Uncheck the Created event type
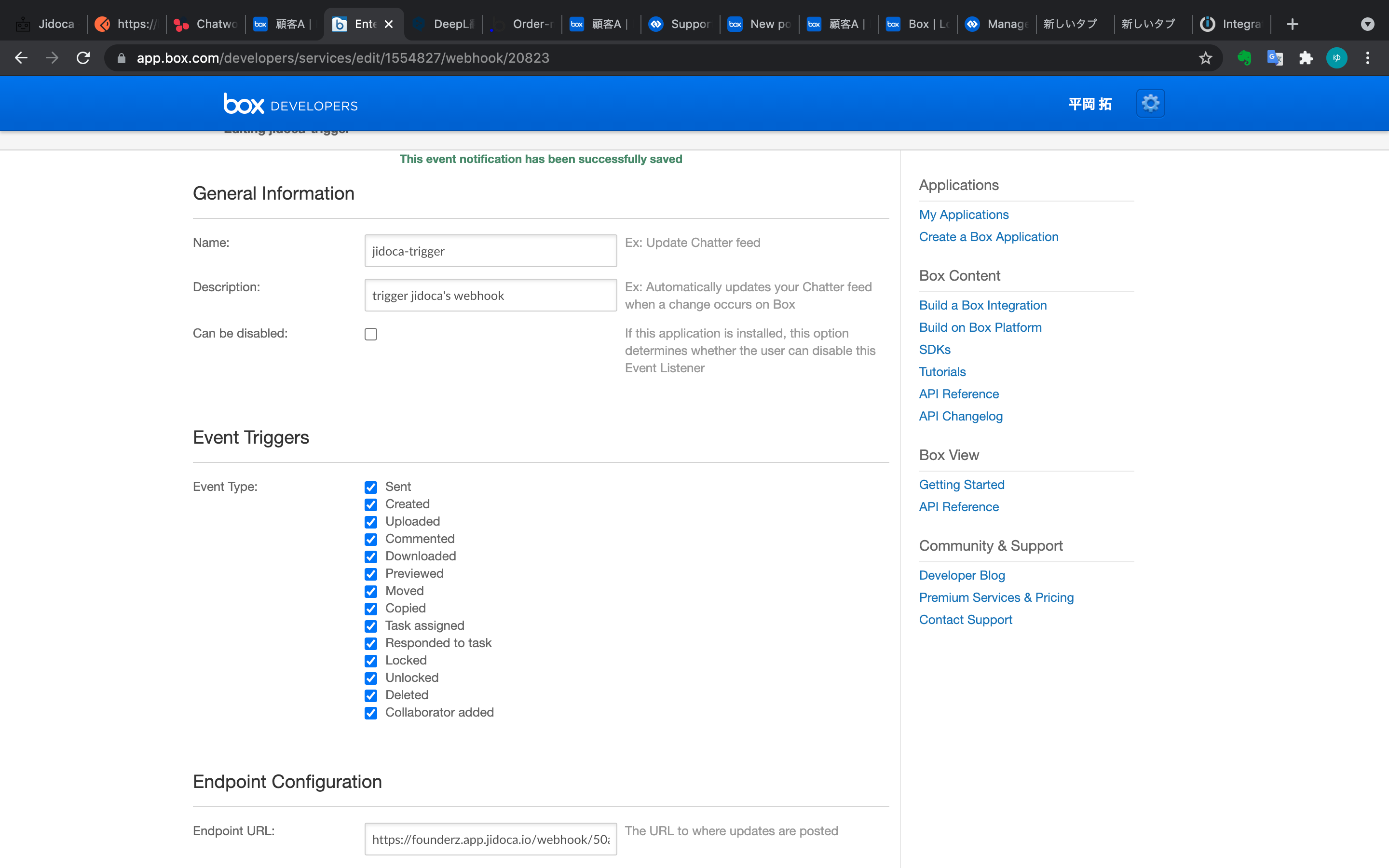The width and height of the screenshot is (1389, 868). point(371,504)
